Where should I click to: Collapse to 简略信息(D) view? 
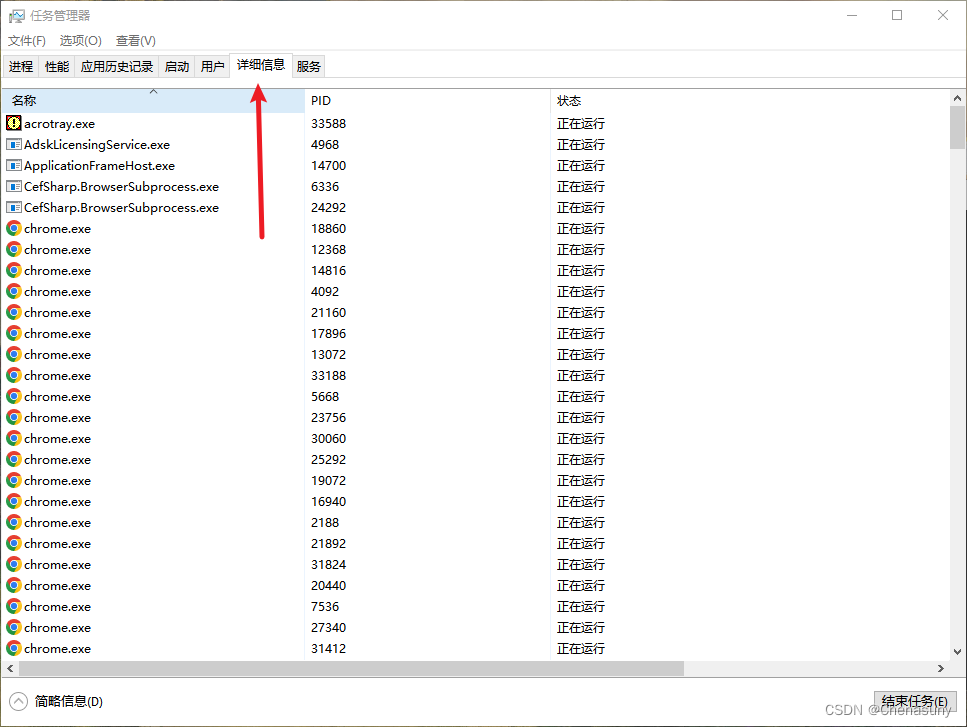click(56, 701)
